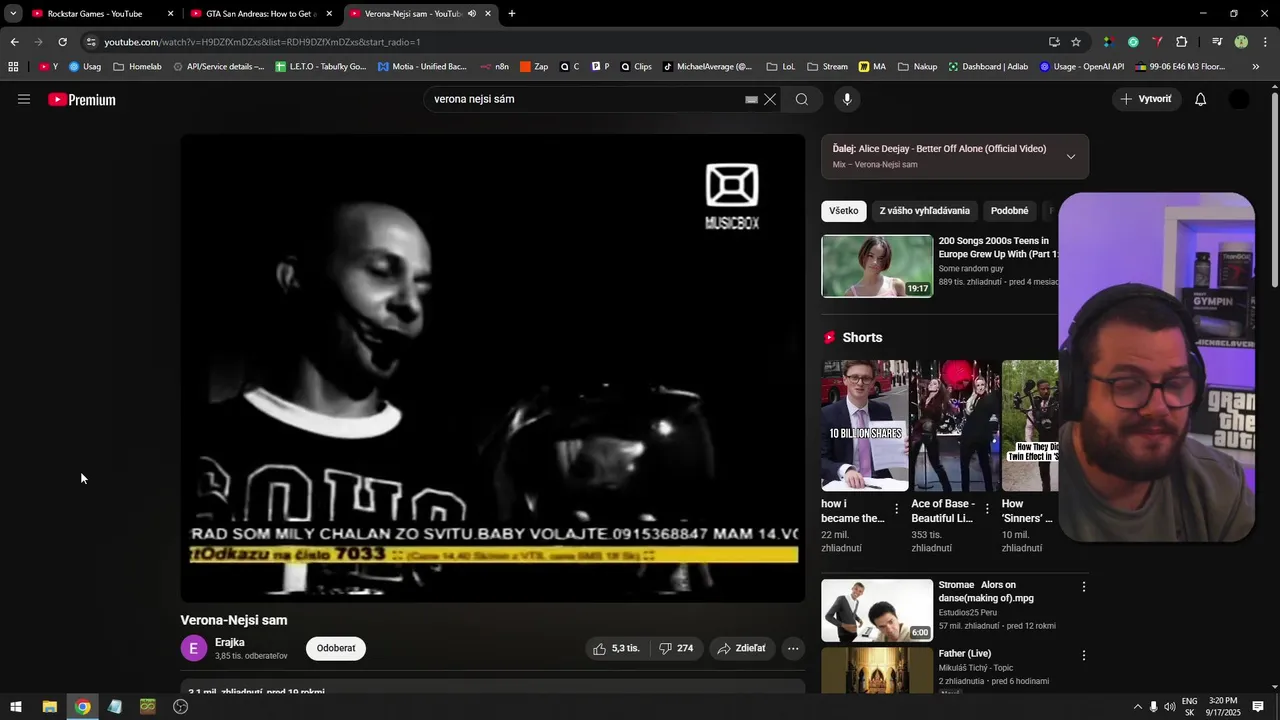Open '200 Songs 2000s Teens' video title
The height and width of the screenshot is (720, 1280).
(x=997, y=247)
